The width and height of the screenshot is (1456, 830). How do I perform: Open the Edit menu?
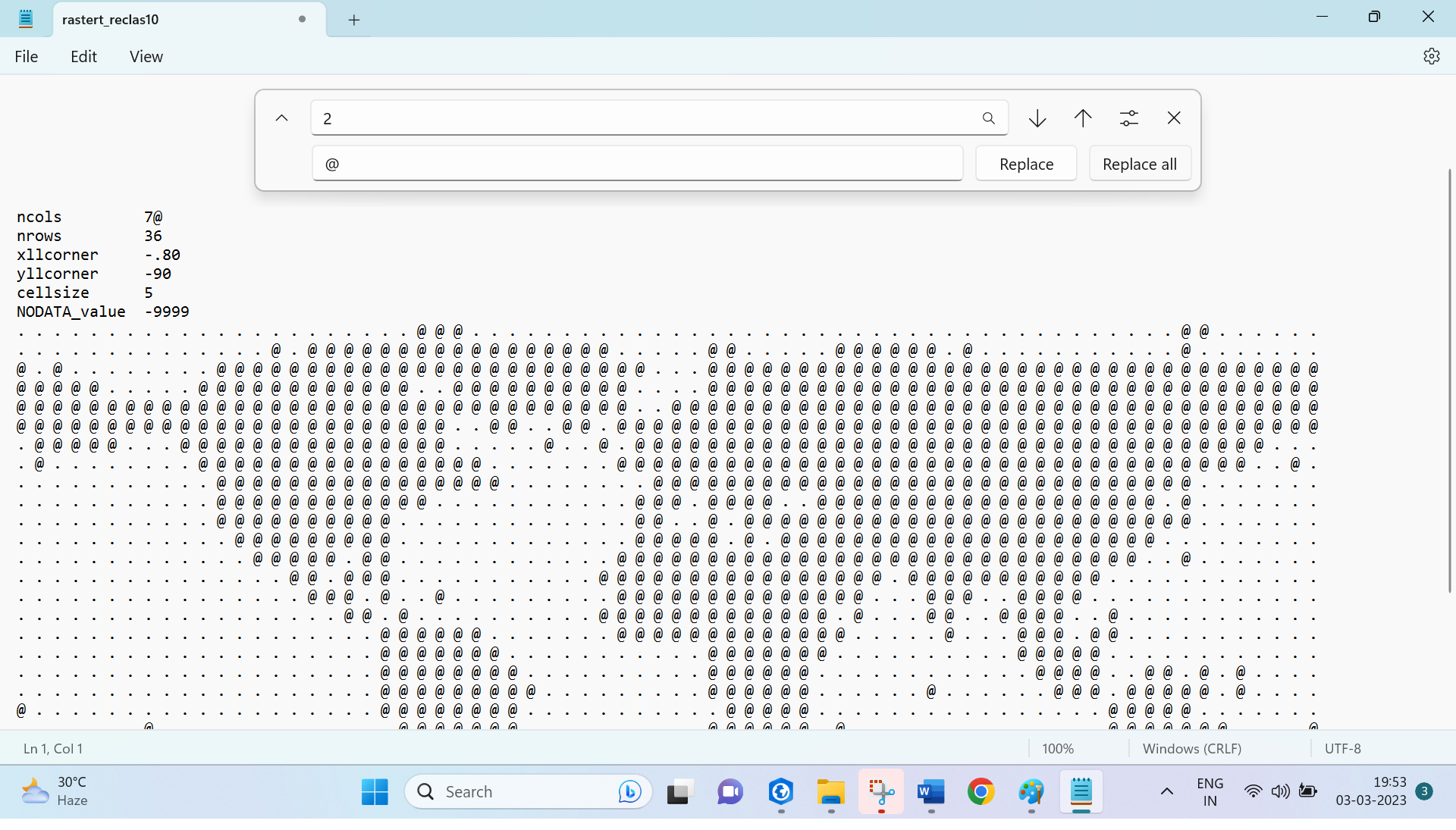point(83,56)
